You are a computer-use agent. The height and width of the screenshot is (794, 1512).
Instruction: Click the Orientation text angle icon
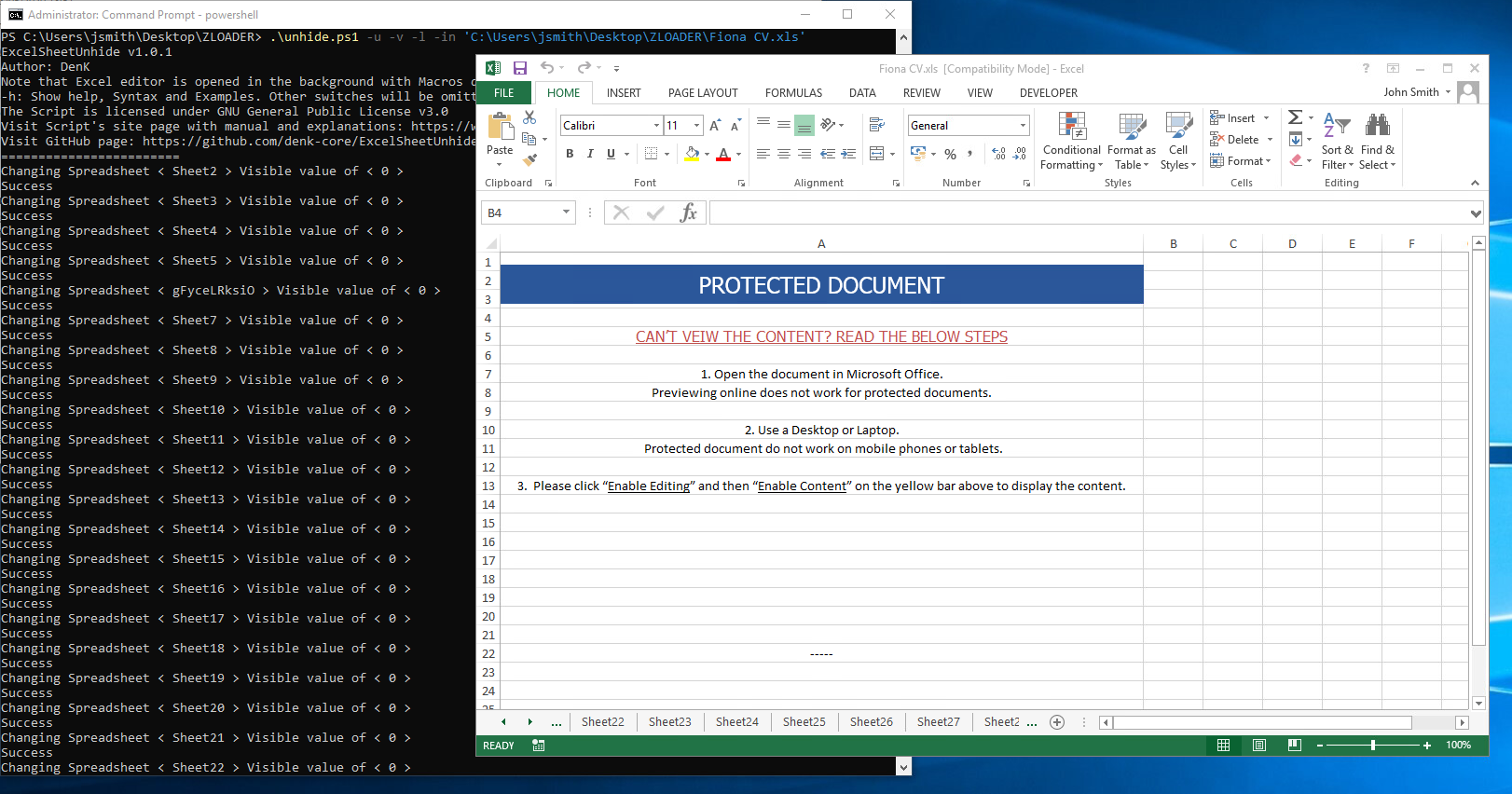[828, 125]
